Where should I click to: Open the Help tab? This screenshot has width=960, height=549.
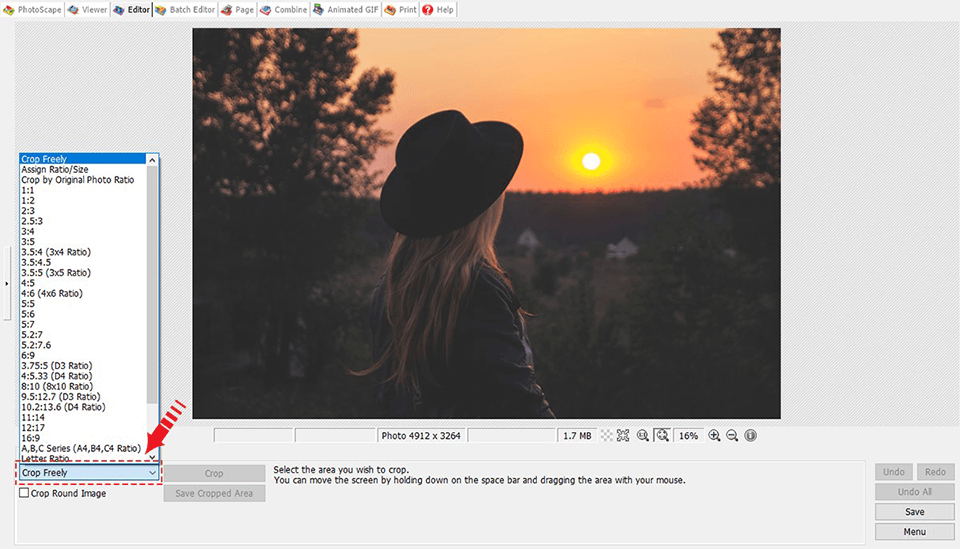point(438,10)
